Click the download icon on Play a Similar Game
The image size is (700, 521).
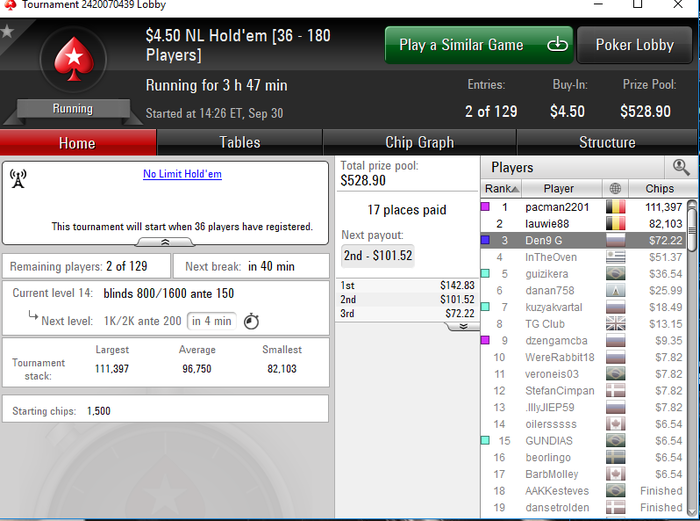click(x=557, y=45)
